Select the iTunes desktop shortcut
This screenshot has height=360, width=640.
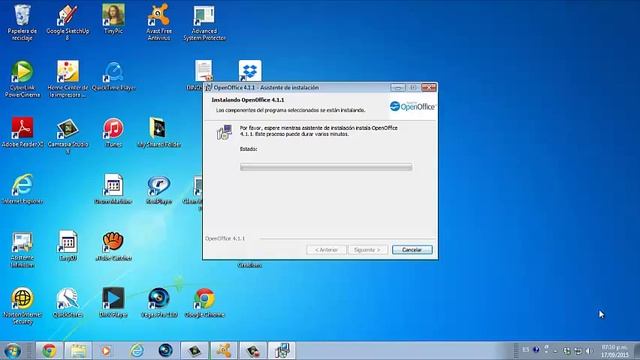click(x=113, y=132)
